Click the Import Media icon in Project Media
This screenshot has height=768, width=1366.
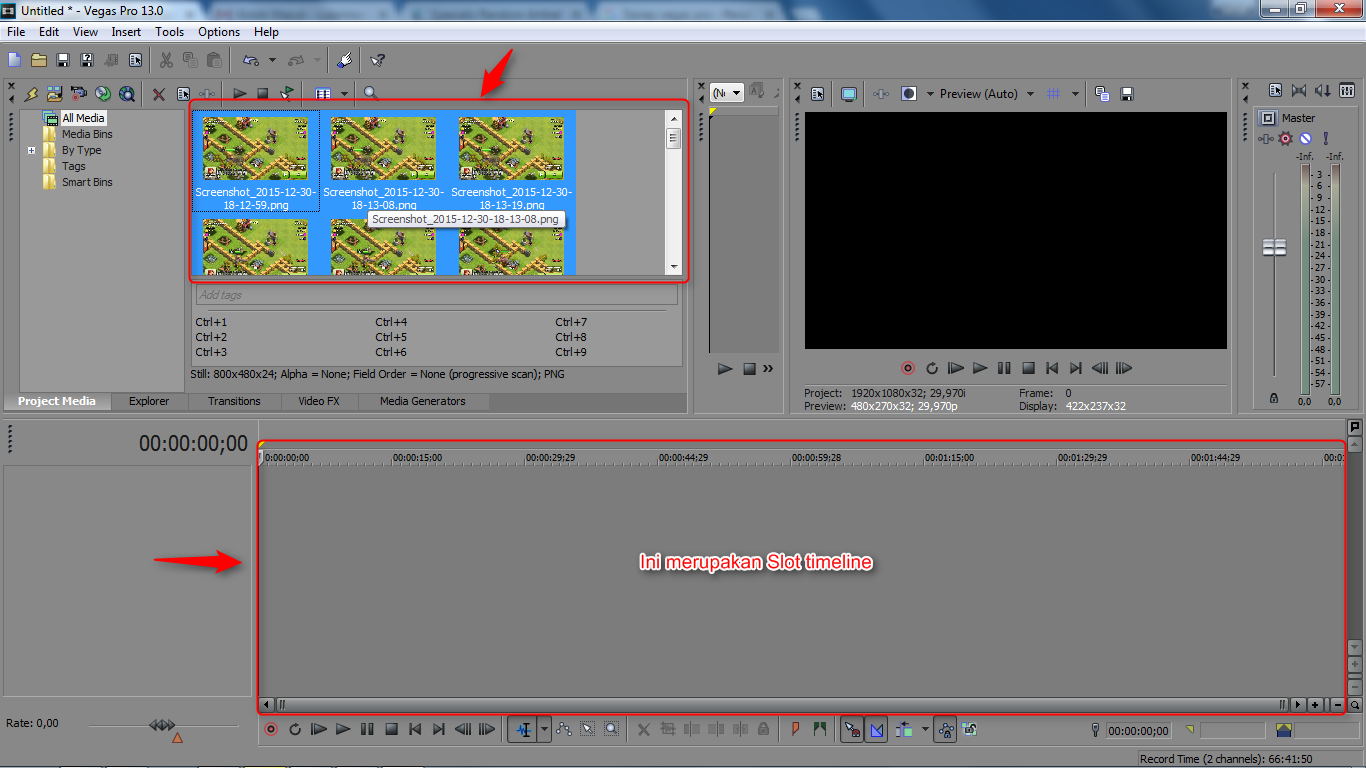click(x=54, y=94)
